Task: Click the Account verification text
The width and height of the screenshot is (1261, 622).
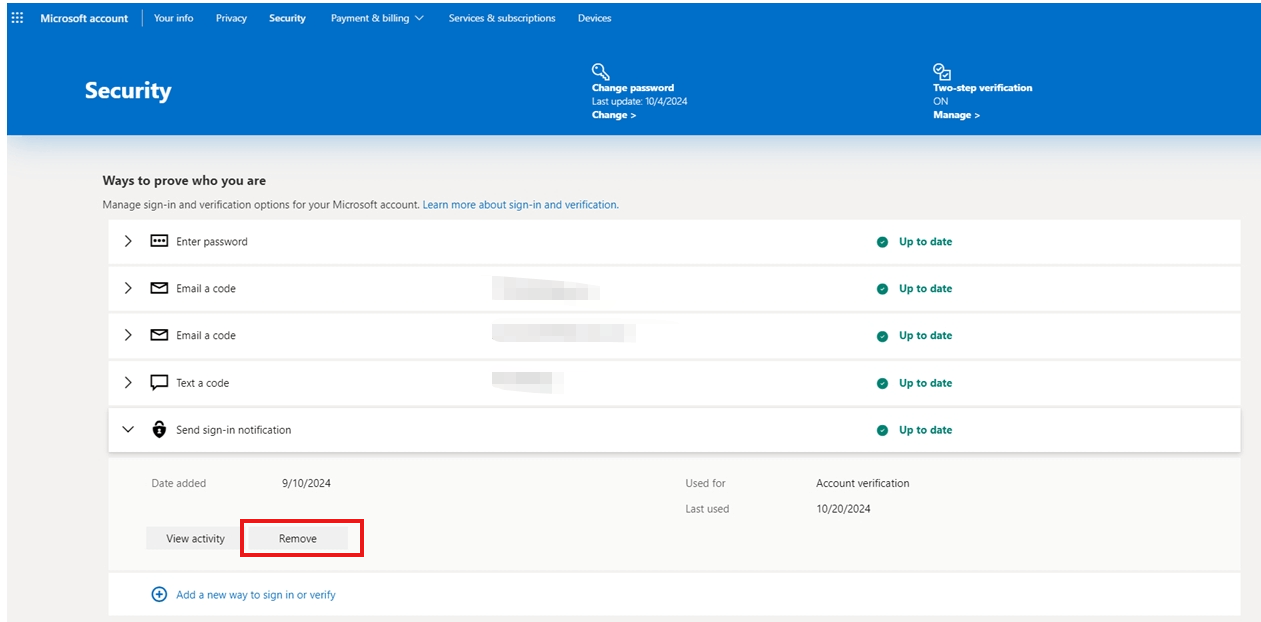Action: coord(863,483)
